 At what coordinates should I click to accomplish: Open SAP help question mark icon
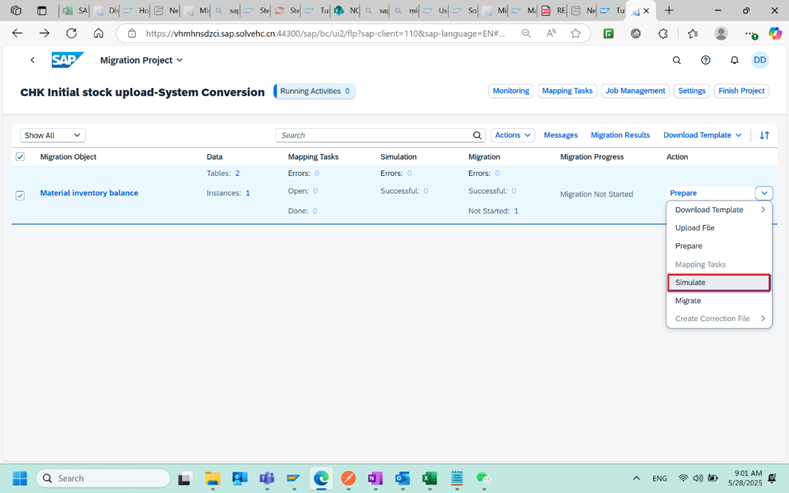[x=705, y=60]
